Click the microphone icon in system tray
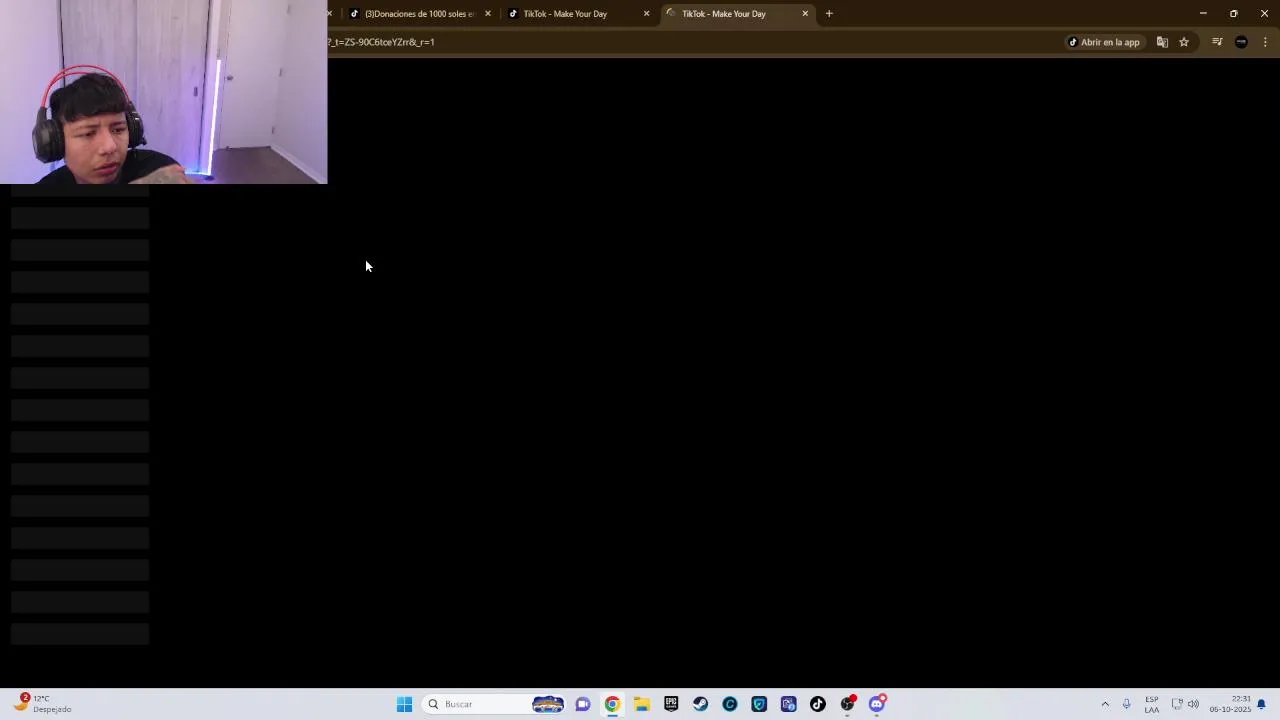Image resolution: width=1280 pixels, height=720 pixels. [x=1126, y=704]
